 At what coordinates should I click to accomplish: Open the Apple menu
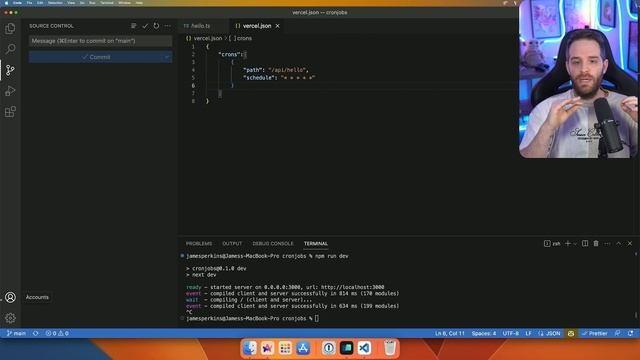(6, 3)
